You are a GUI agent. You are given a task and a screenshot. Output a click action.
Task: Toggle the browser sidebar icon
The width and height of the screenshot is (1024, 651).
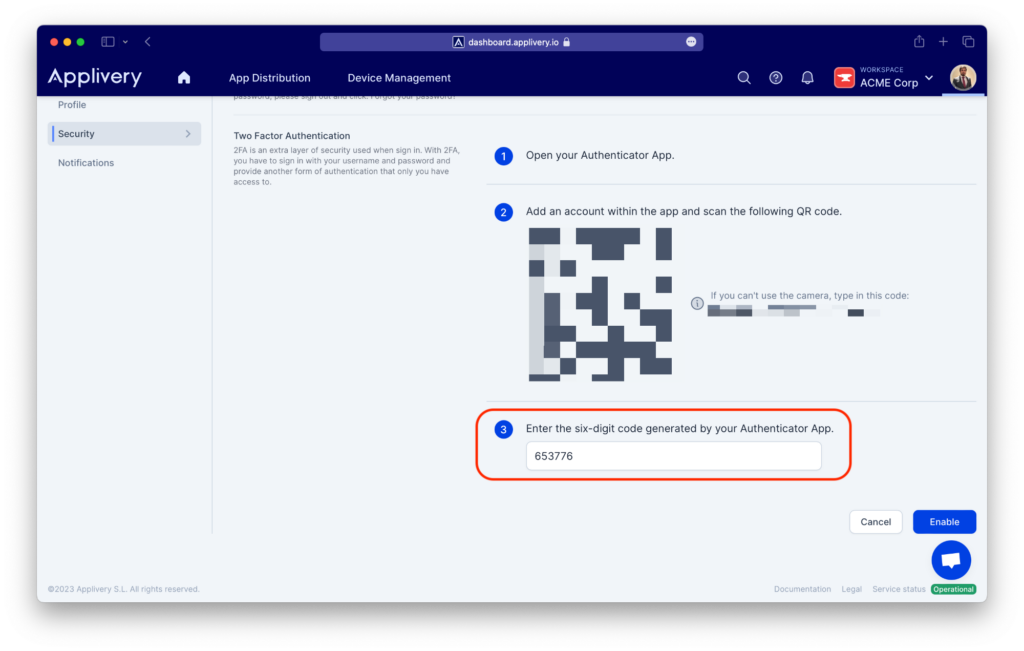pyautogui.click(x=108, y=42)
